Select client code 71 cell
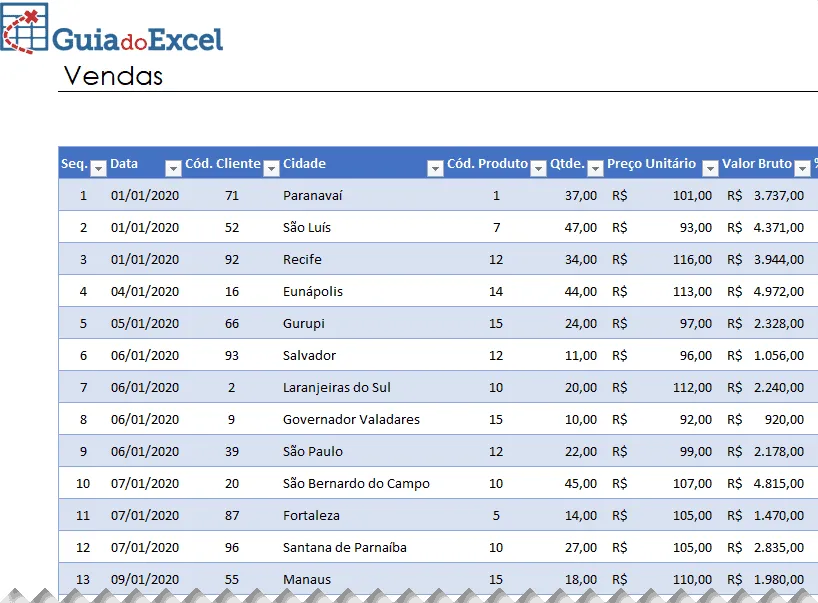This screenshot has width=818, height=603. pos(231,195)
